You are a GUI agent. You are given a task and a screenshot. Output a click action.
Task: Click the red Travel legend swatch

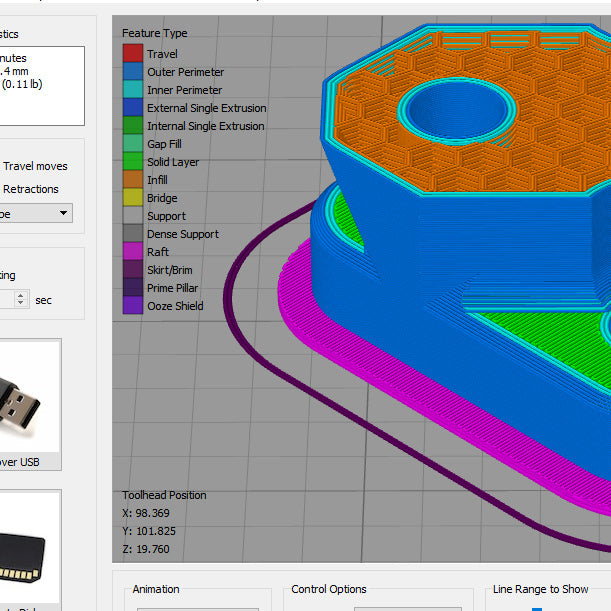click(132, 54)
